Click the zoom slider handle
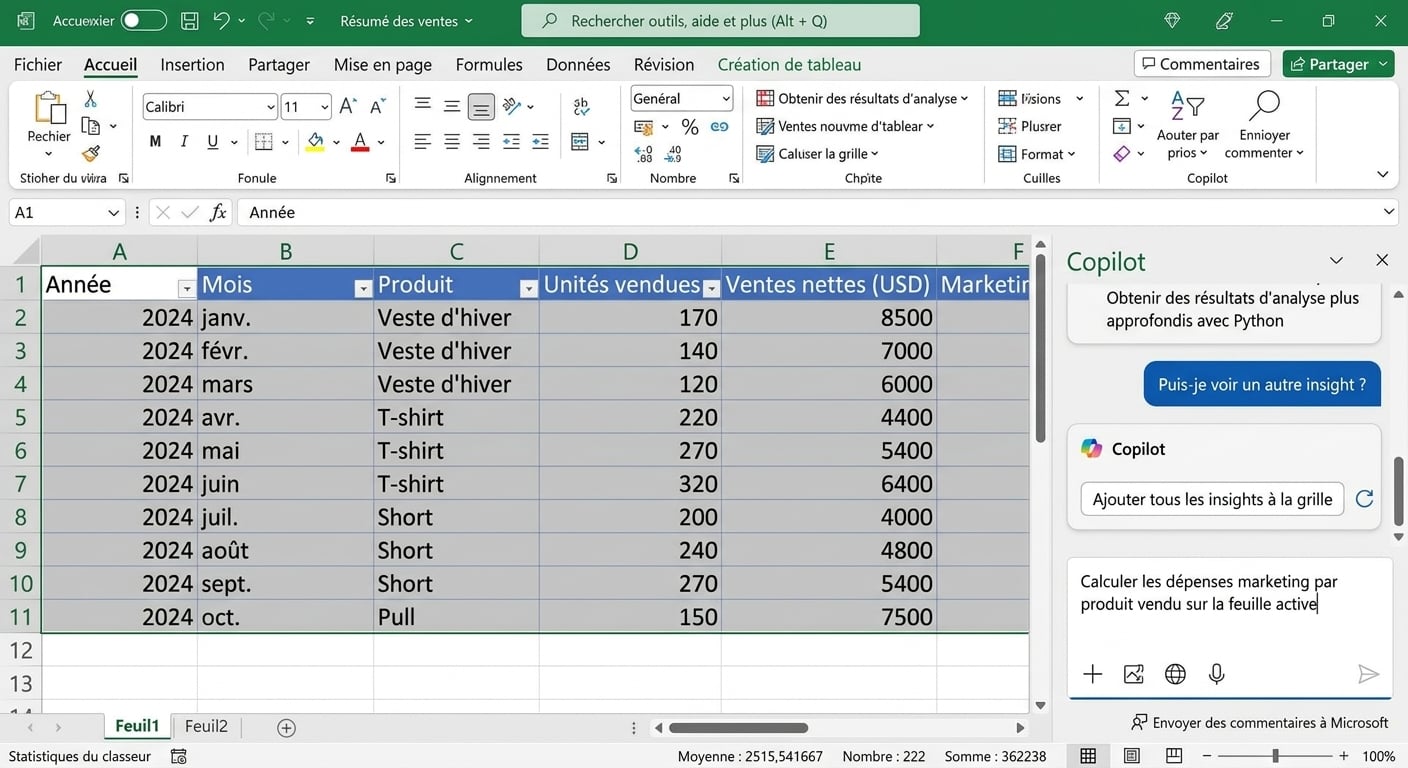Viewport: 1408px width, 768px height. tap(1275, 756)
